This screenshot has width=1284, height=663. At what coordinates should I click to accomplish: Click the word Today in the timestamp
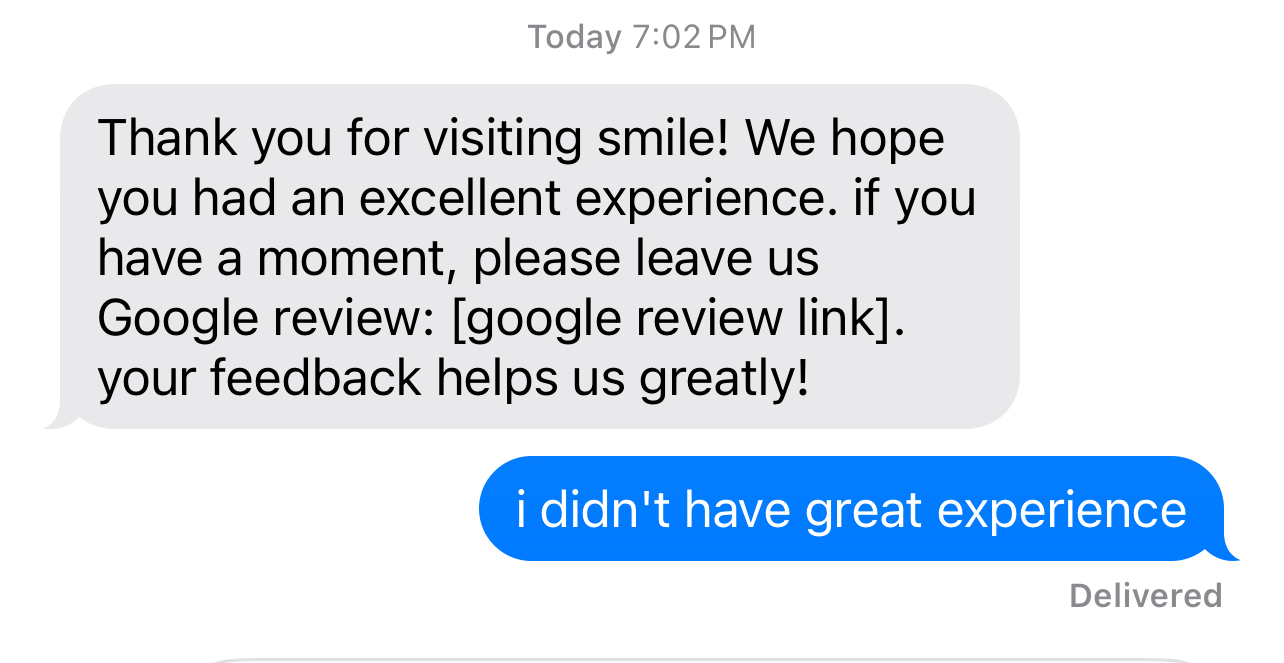tap(574, 37)
